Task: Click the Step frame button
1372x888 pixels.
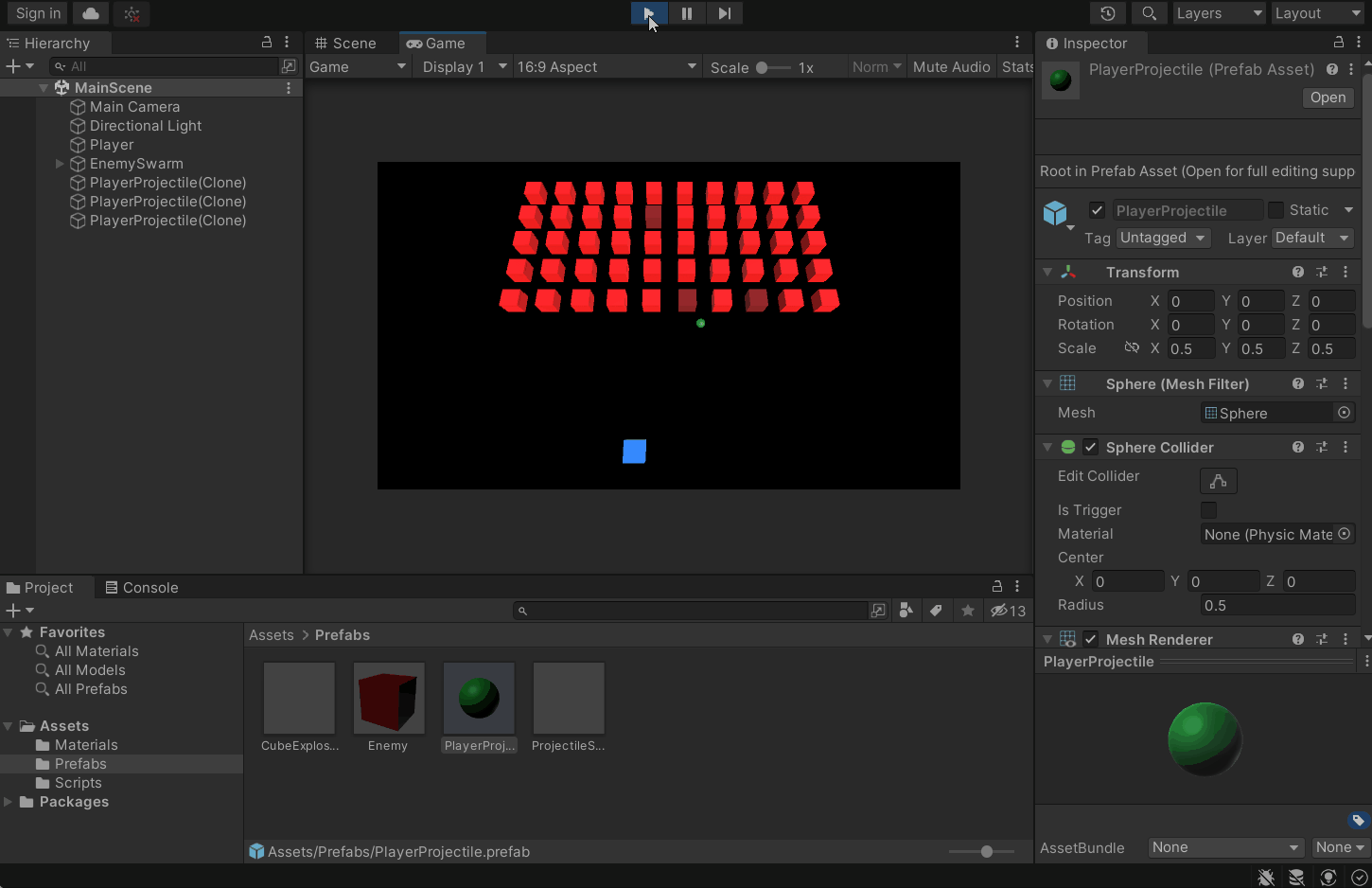Action: [x=724, y=13]
